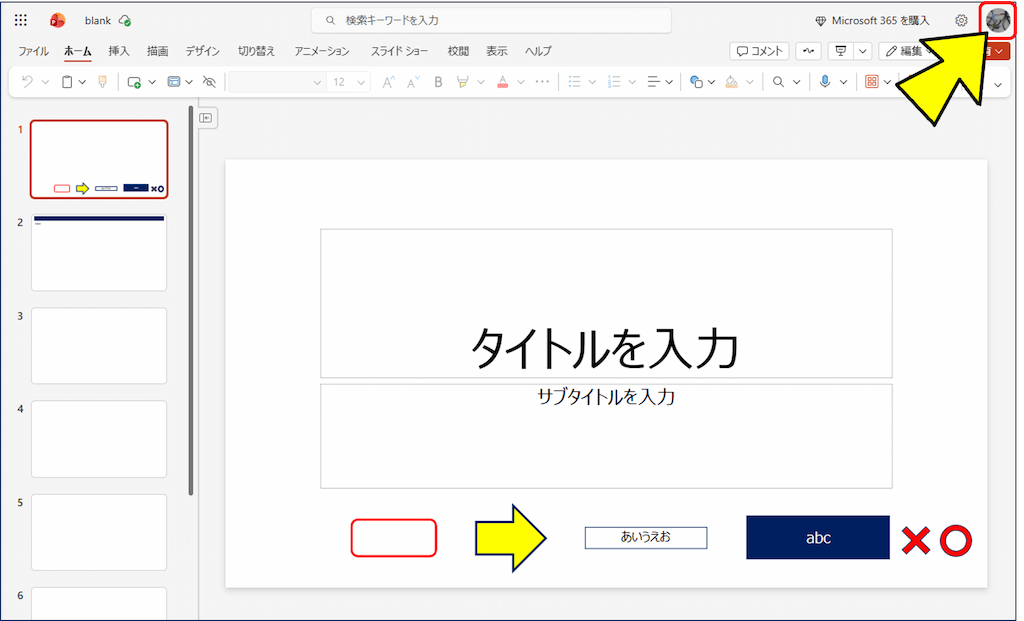Click the Undo arrow icon

(28, 82)
